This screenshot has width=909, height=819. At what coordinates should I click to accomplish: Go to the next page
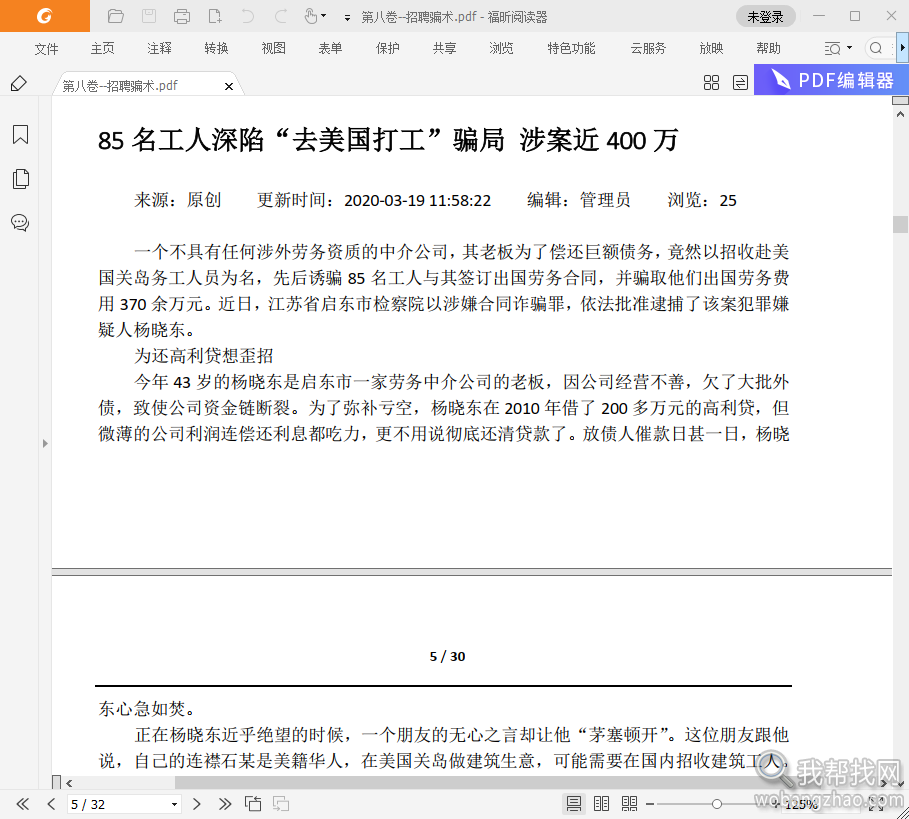pyautogui.click(x=197, y=805)
